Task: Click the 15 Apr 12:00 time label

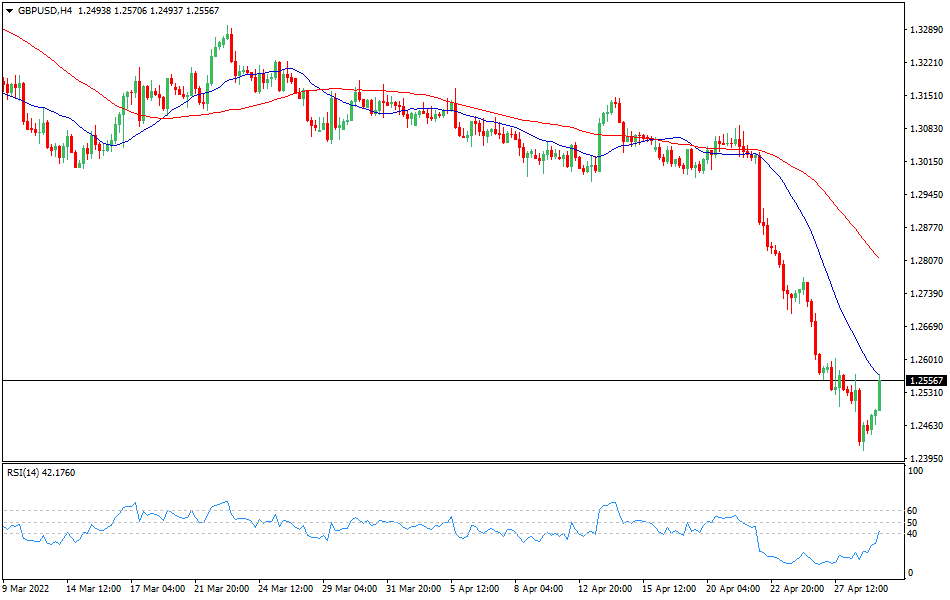Action: pos(671,589)
